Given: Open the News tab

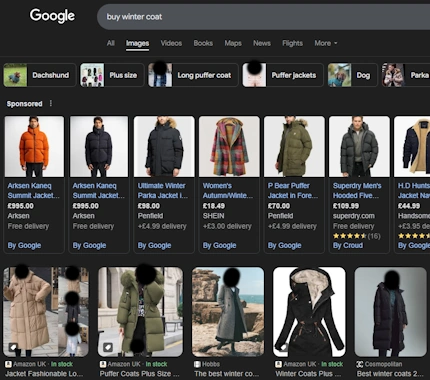Looking at the screenshot, I should (x=262, y=43).
